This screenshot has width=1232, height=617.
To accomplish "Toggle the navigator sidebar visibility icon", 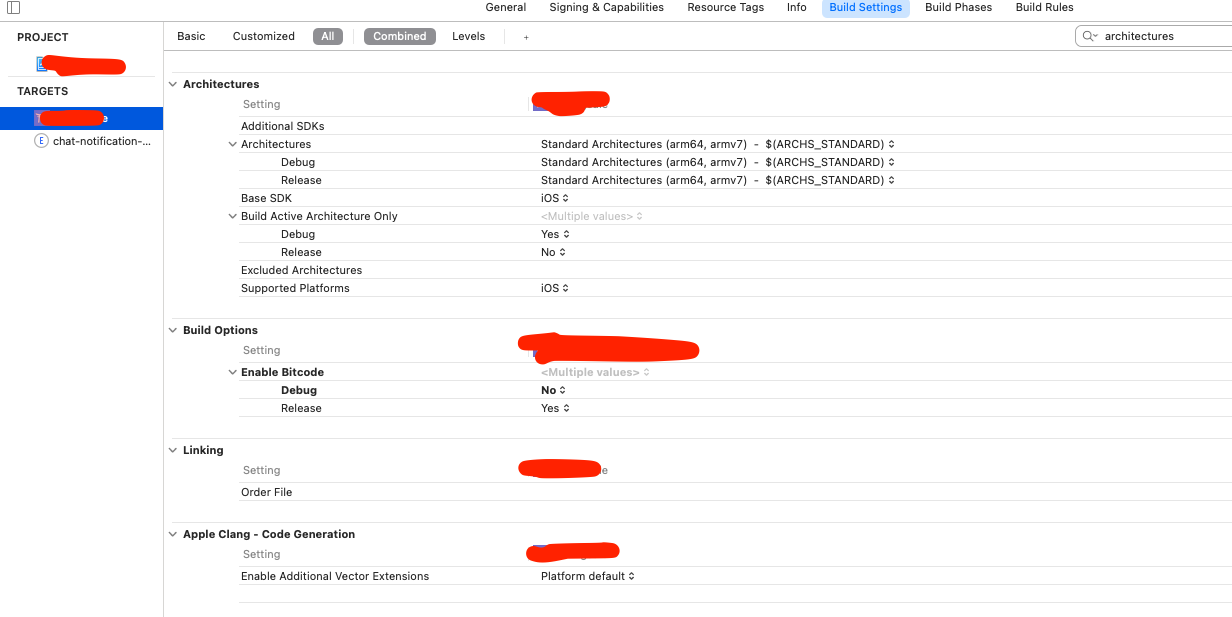I will 12,7.
